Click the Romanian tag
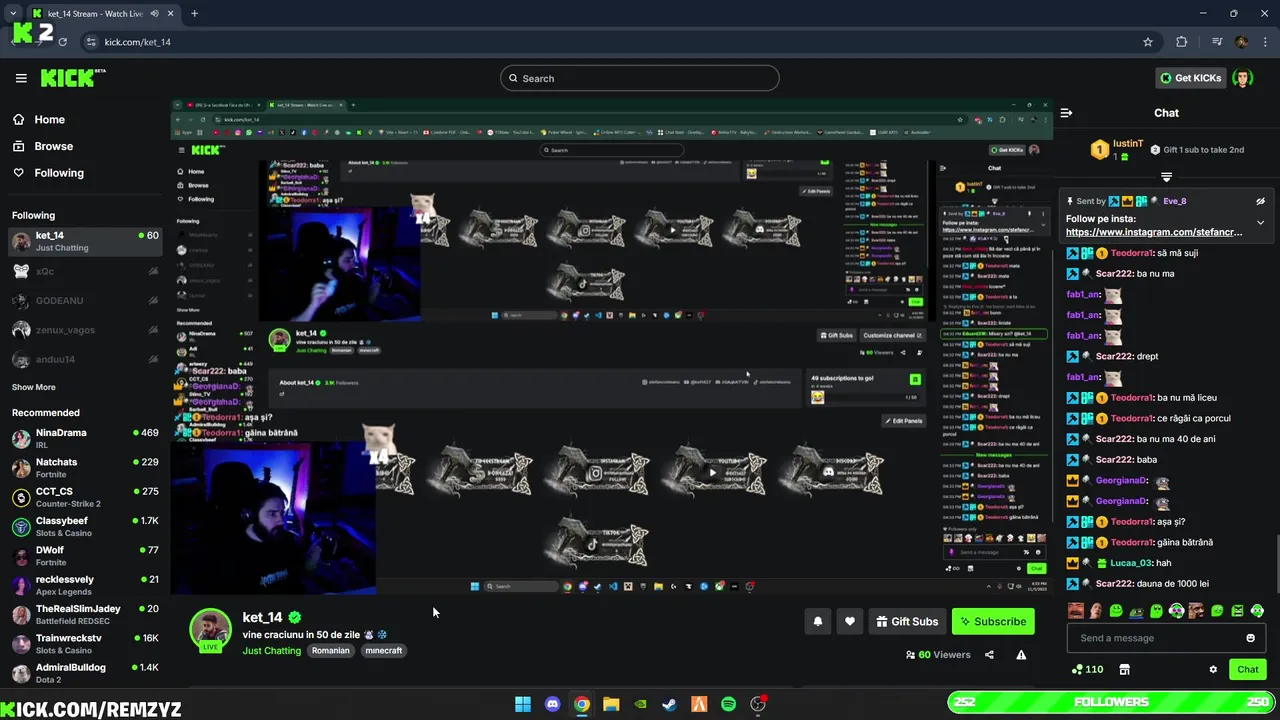 click(331, 650)
